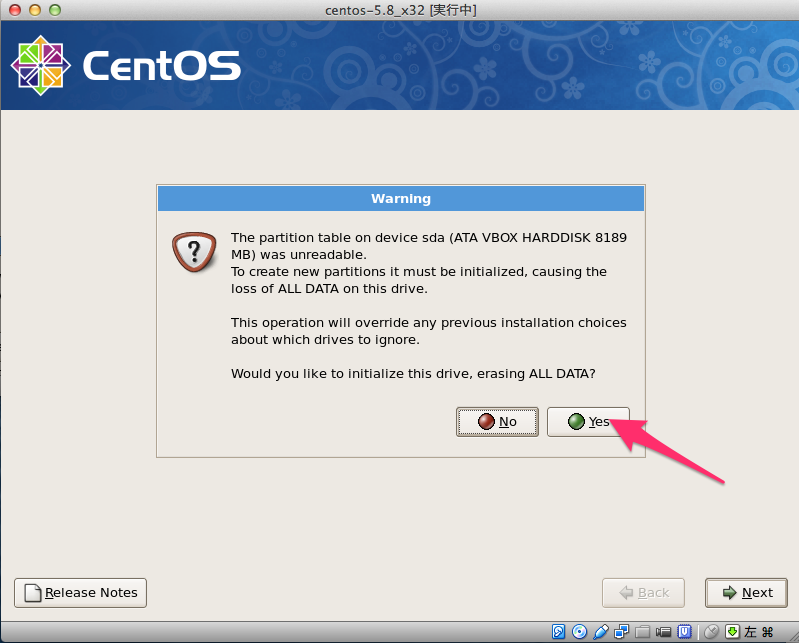Click text 'Would you like to initialize this drive'
The height and width of the screenshot is (643, 799).
tap(352, 374)
